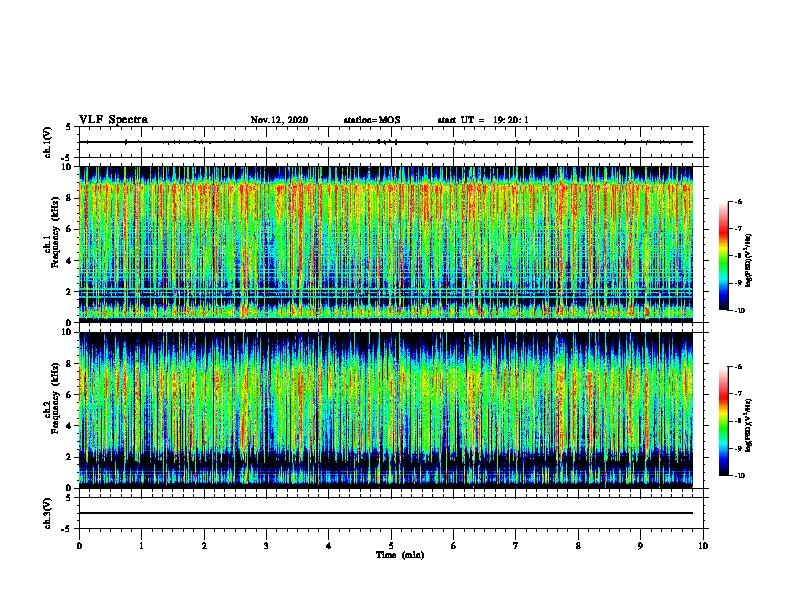Viewport: 792px width, 612px height.
Task: Click time axis tick label "2"
Action: pyautogui.click(x=204, y=546)
